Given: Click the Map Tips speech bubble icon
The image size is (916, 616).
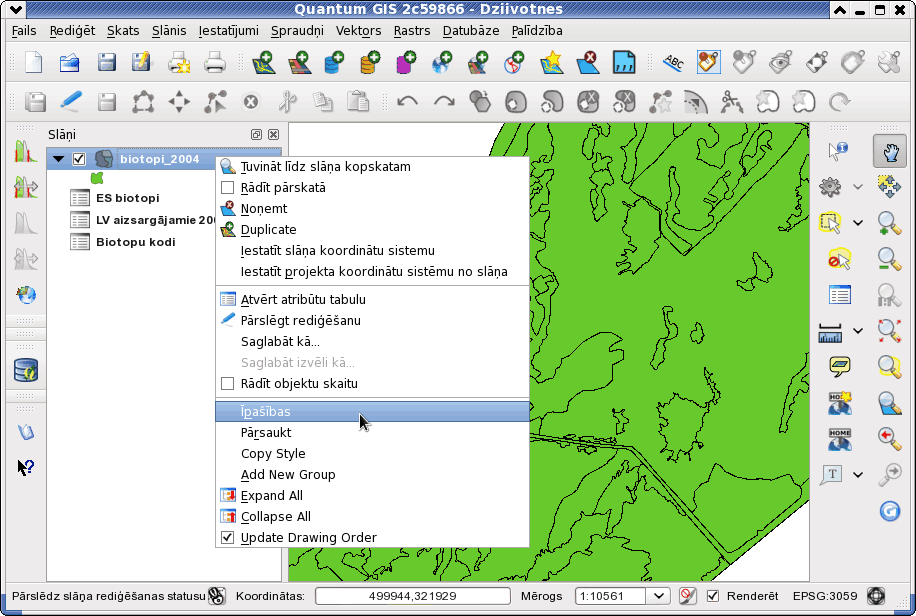Looking at the screenshot, I should tap(839, 366).
